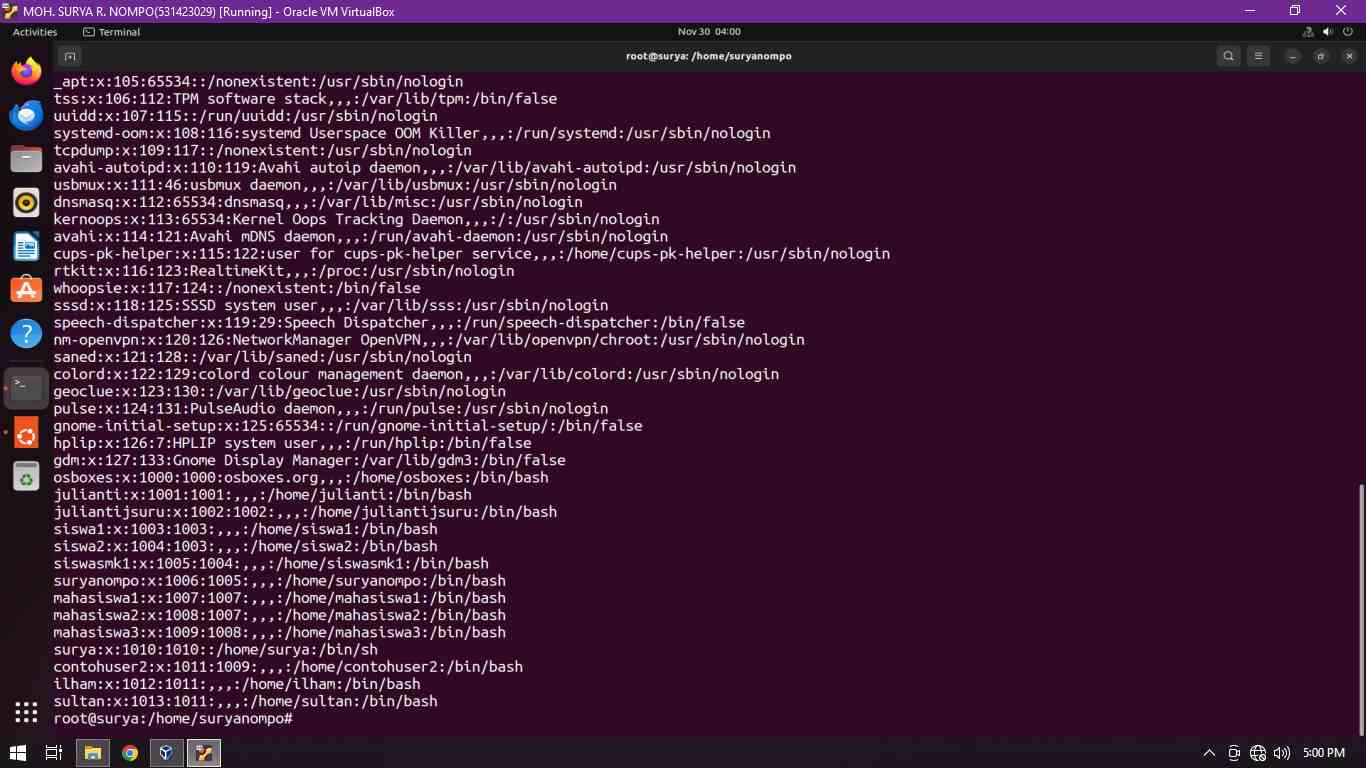Open the Windows network globe icon

tap(1258, 753)
